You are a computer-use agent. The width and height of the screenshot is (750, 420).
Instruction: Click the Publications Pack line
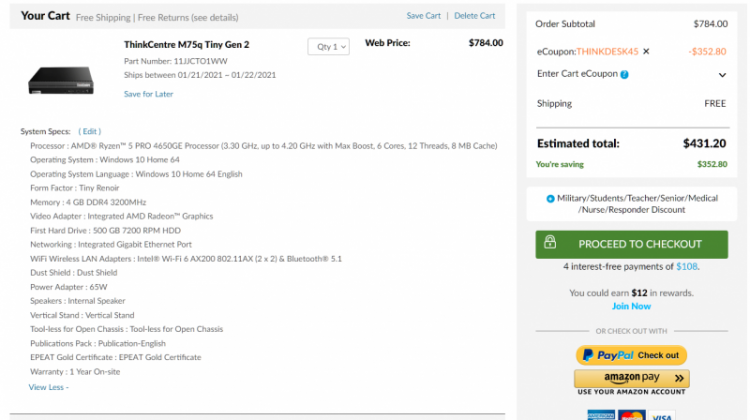[98, 343]
